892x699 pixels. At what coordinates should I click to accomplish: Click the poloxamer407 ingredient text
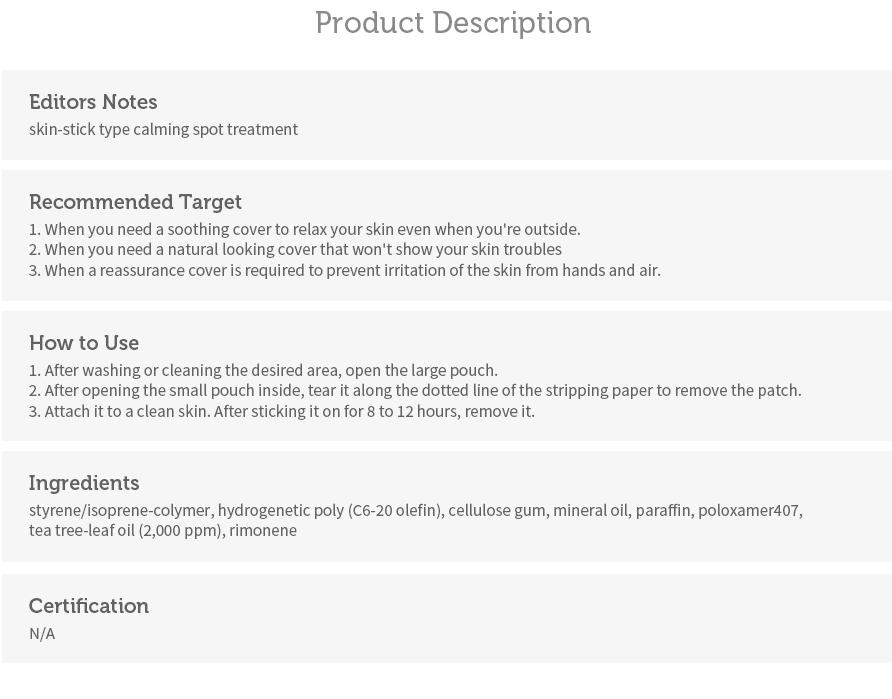[750, 510]
